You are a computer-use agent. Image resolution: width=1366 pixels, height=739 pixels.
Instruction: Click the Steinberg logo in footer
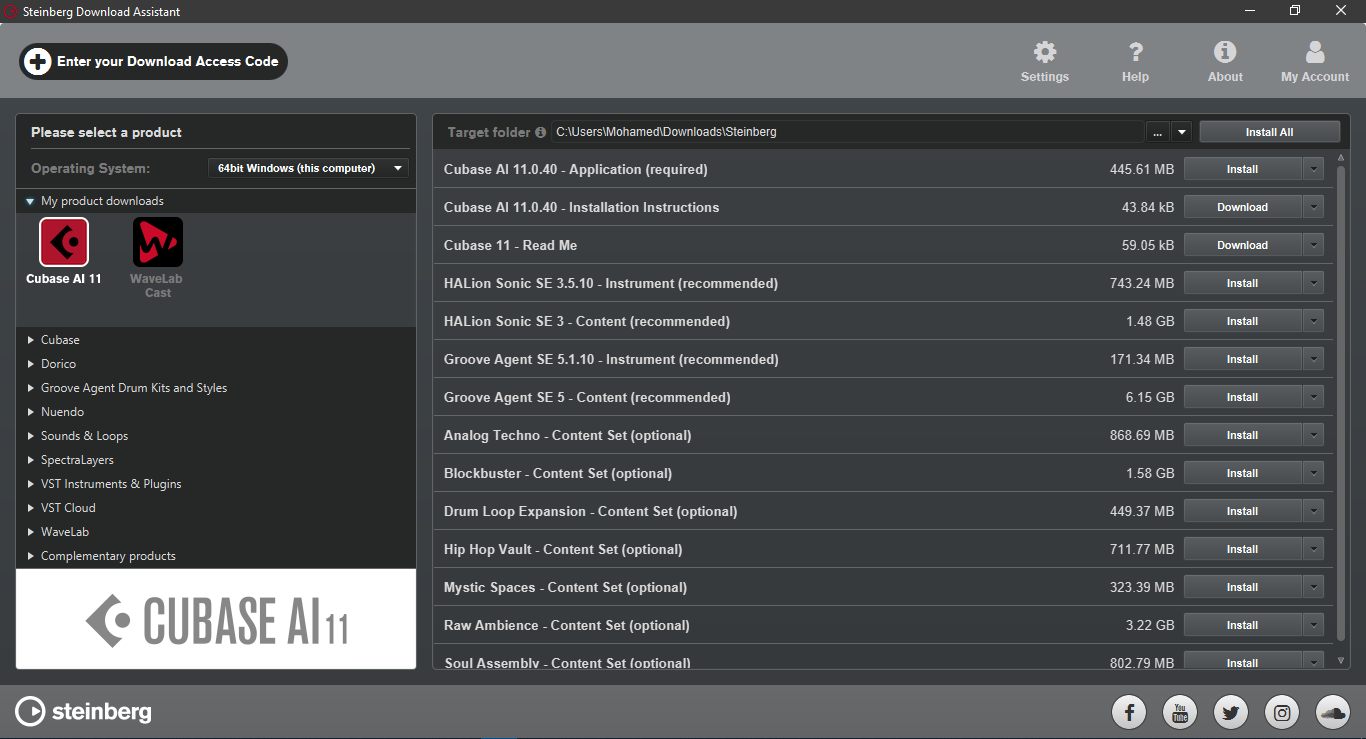pyautogui.click(x=83, y=711)
